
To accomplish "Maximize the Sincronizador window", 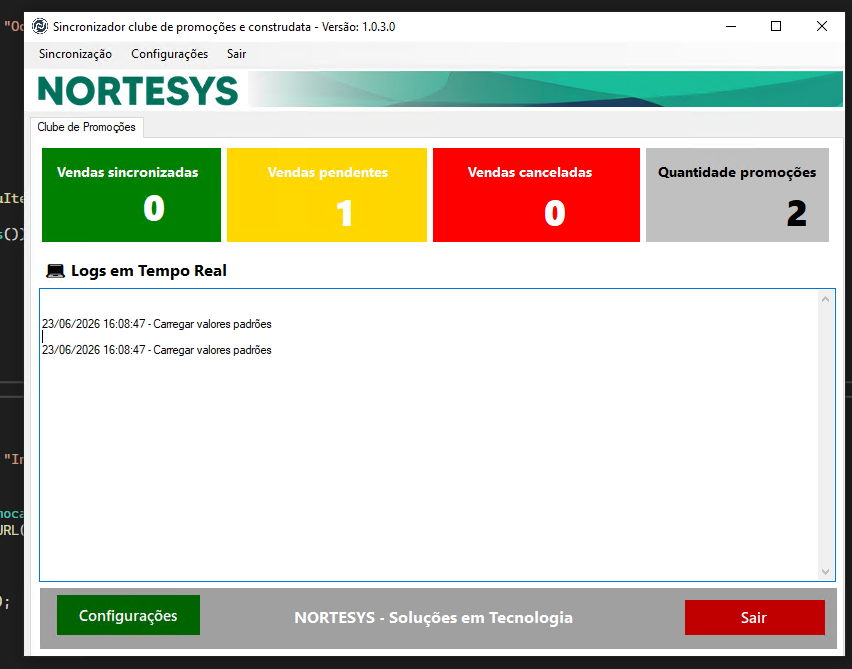I will [x=776, y=26].
